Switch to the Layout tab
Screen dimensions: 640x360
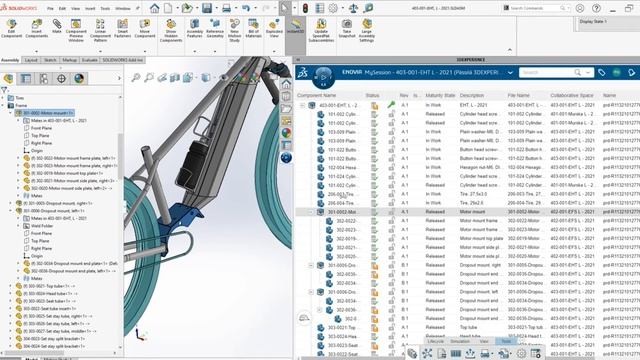[x=31, y=60]
